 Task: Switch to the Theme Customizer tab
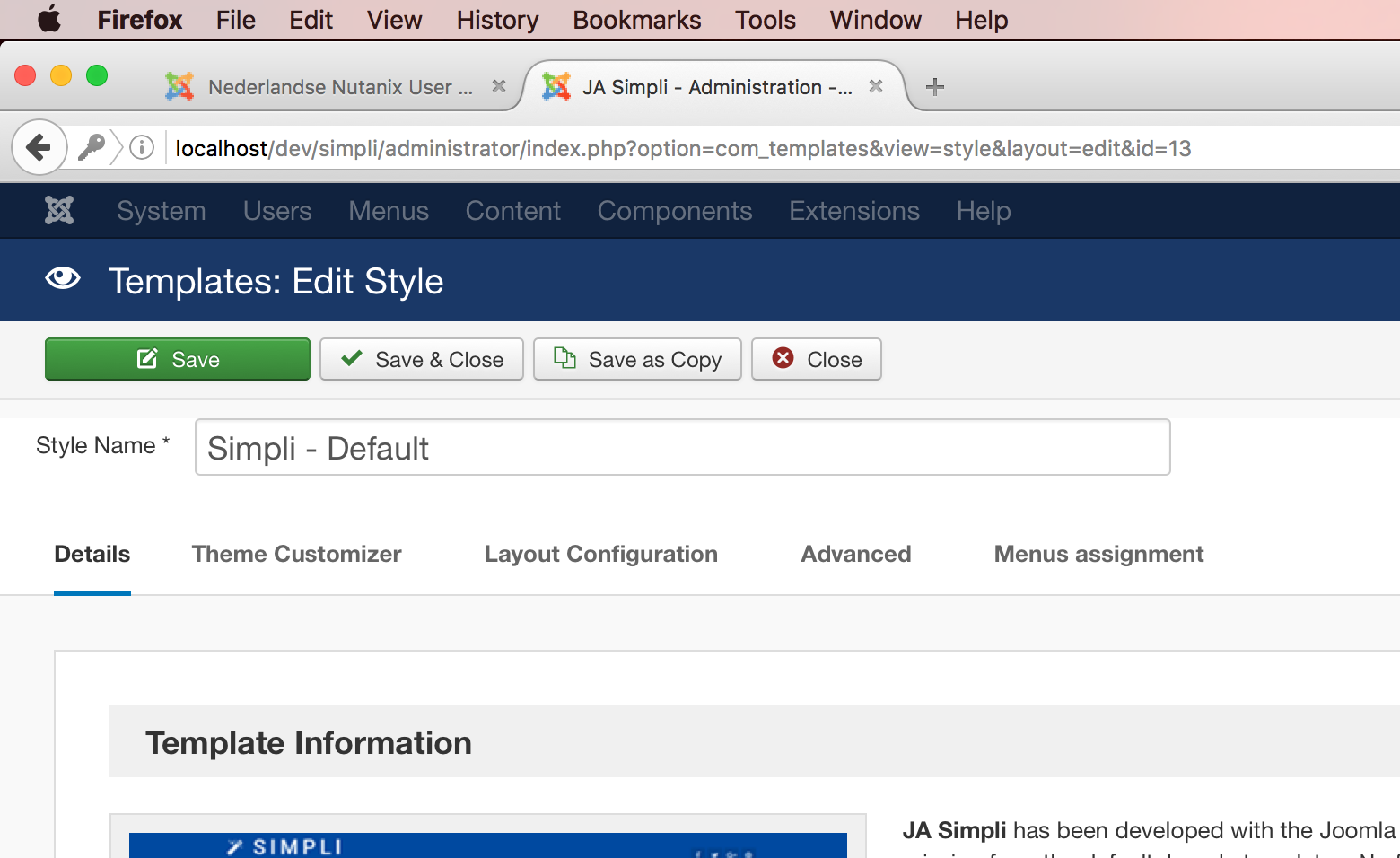296,554
